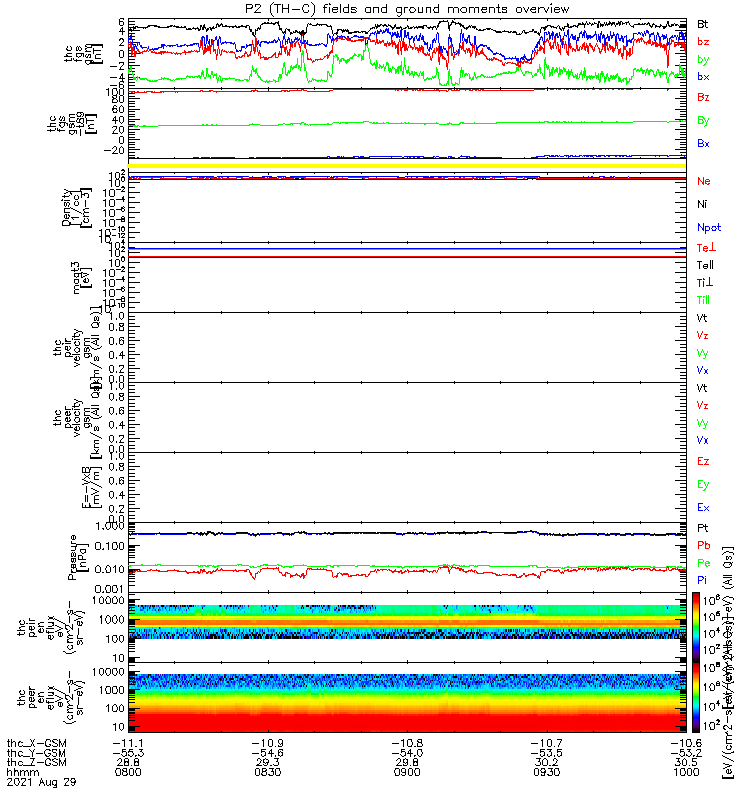The height and width of the screenshot is (800, 750).
Task: Select the blue "Ti⊥" temperature legend label
Action: [x=705, y=282]
